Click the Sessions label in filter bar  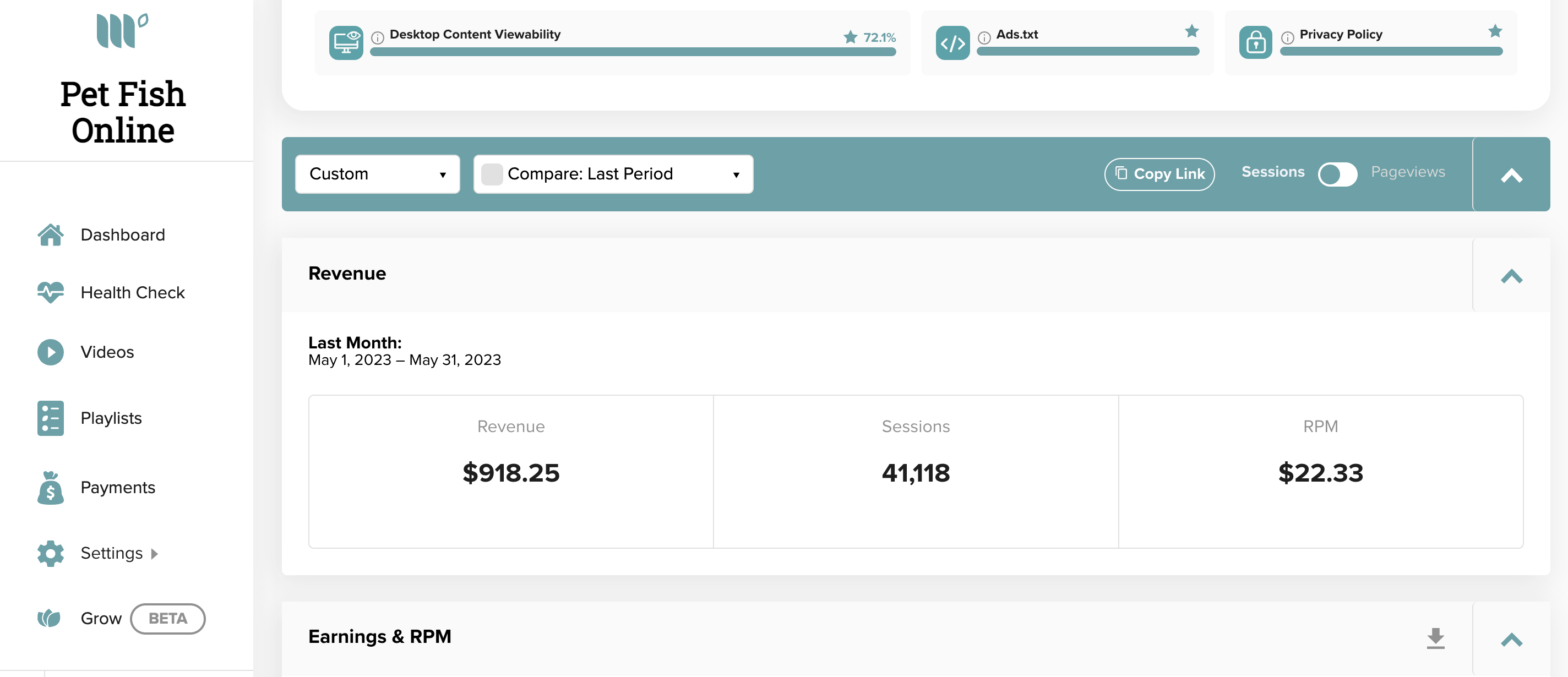(1273, 172)
